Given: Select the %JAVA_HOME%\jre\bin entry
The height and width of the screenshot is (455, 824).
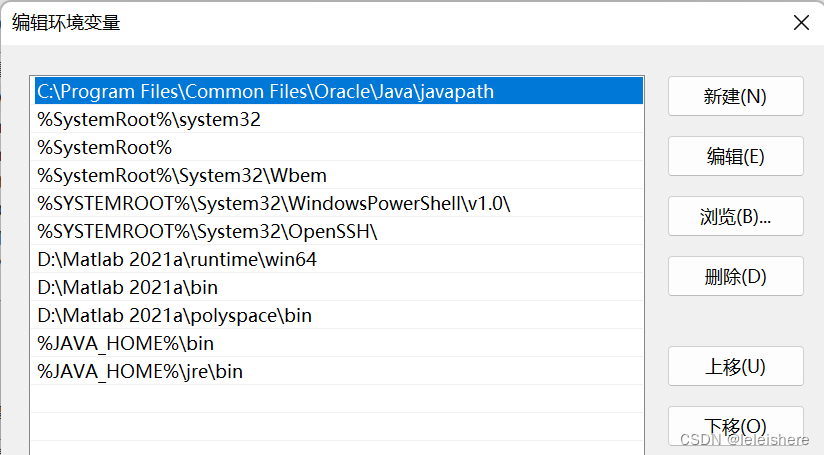Looking at the screenshot, I should coord(337,371).
